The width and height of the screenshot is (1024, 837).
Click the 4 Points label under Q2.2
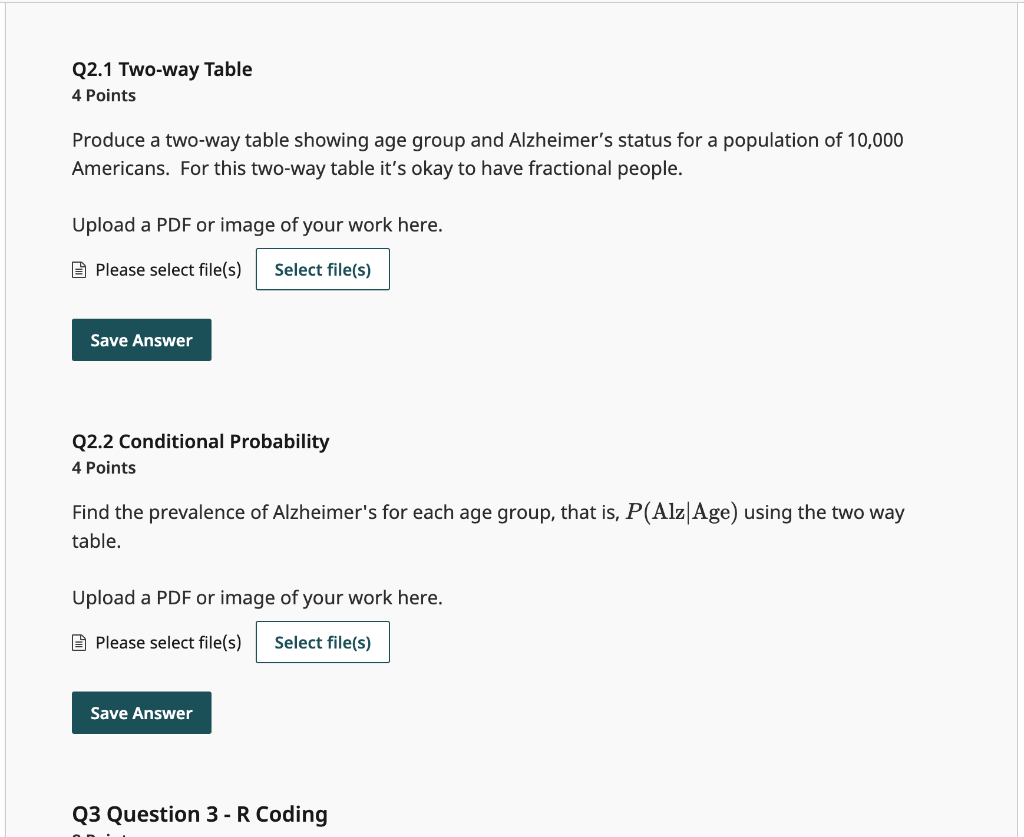tap(103, 467)
